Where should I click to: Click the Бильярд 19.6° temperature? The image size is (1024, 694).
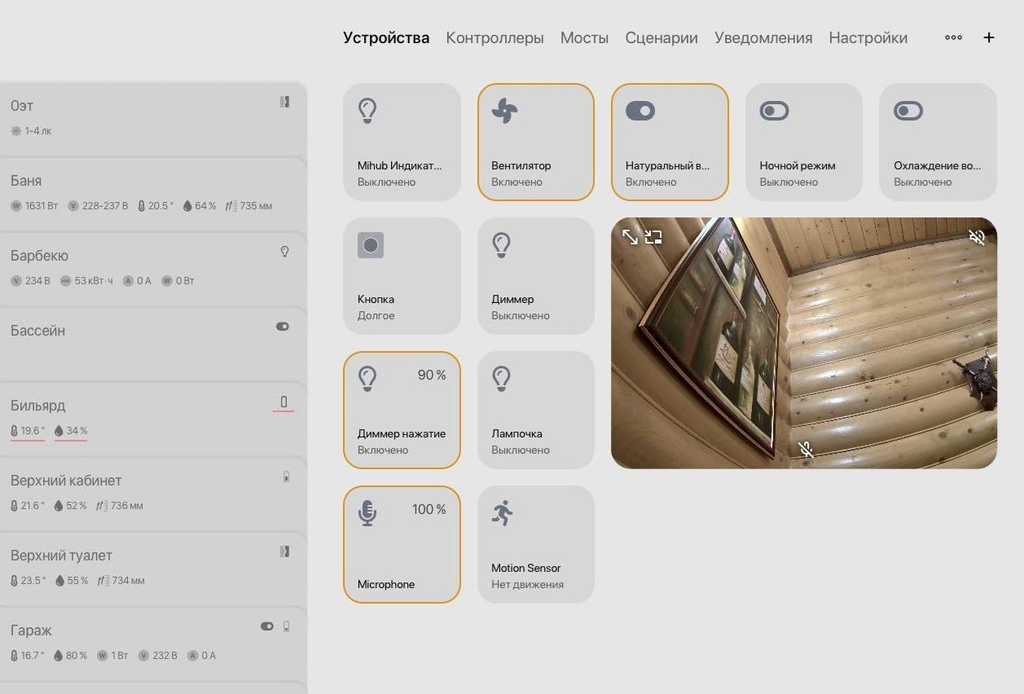[27, 431]
